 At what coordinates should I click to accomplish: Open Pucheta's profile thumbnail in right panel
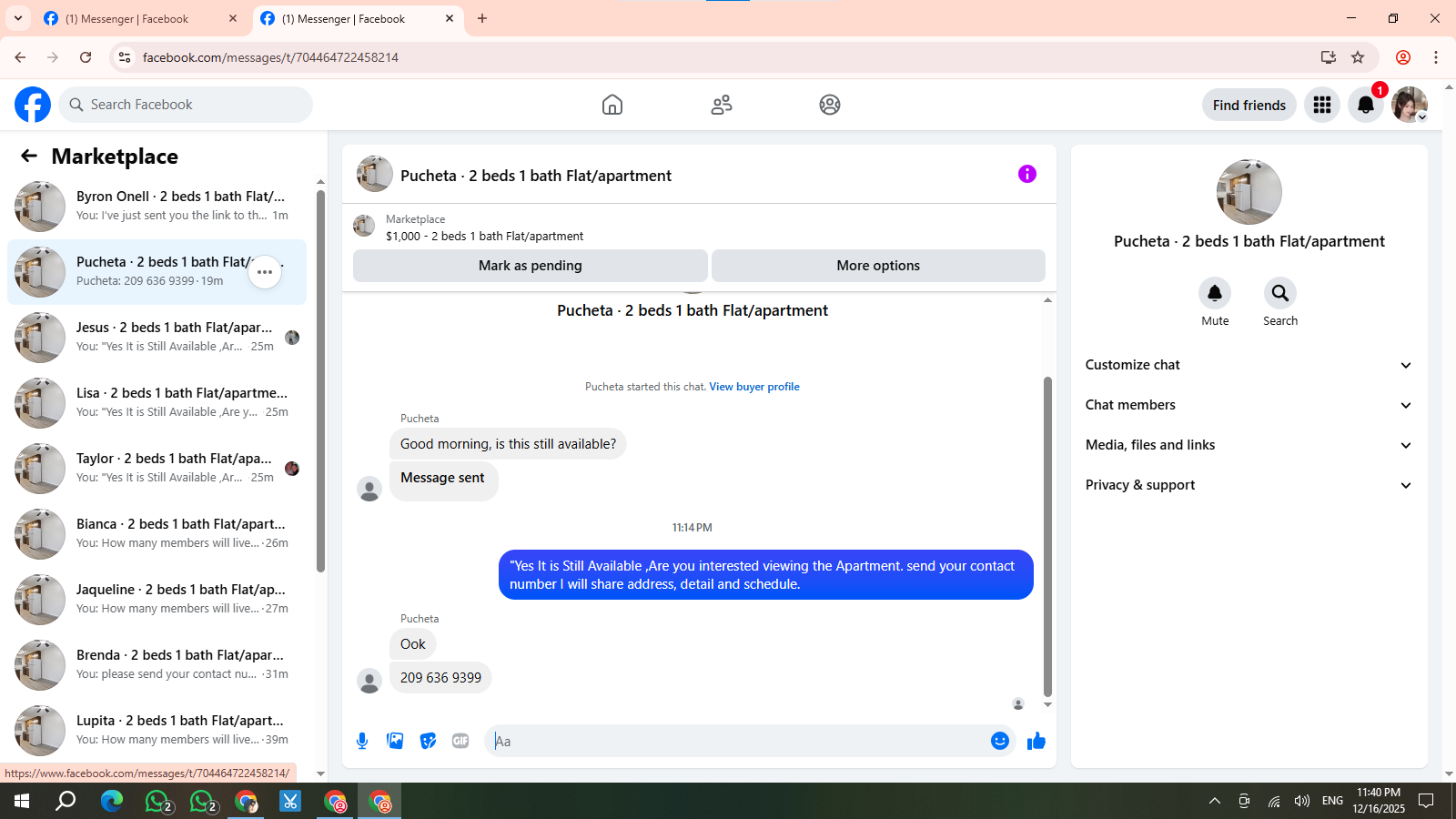(x=1249, y=192)
